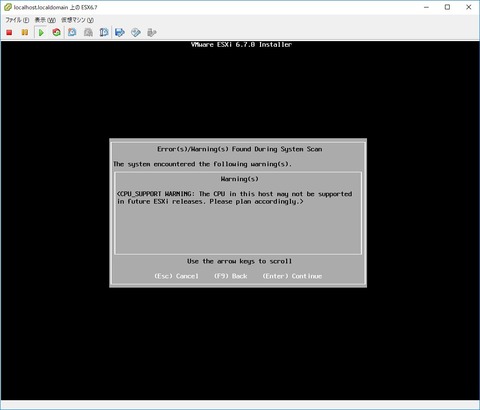The width and height of the screenshot is (480, 410).
Task: Click (Enter) Continue in the installer dialog
Action: 292,276
